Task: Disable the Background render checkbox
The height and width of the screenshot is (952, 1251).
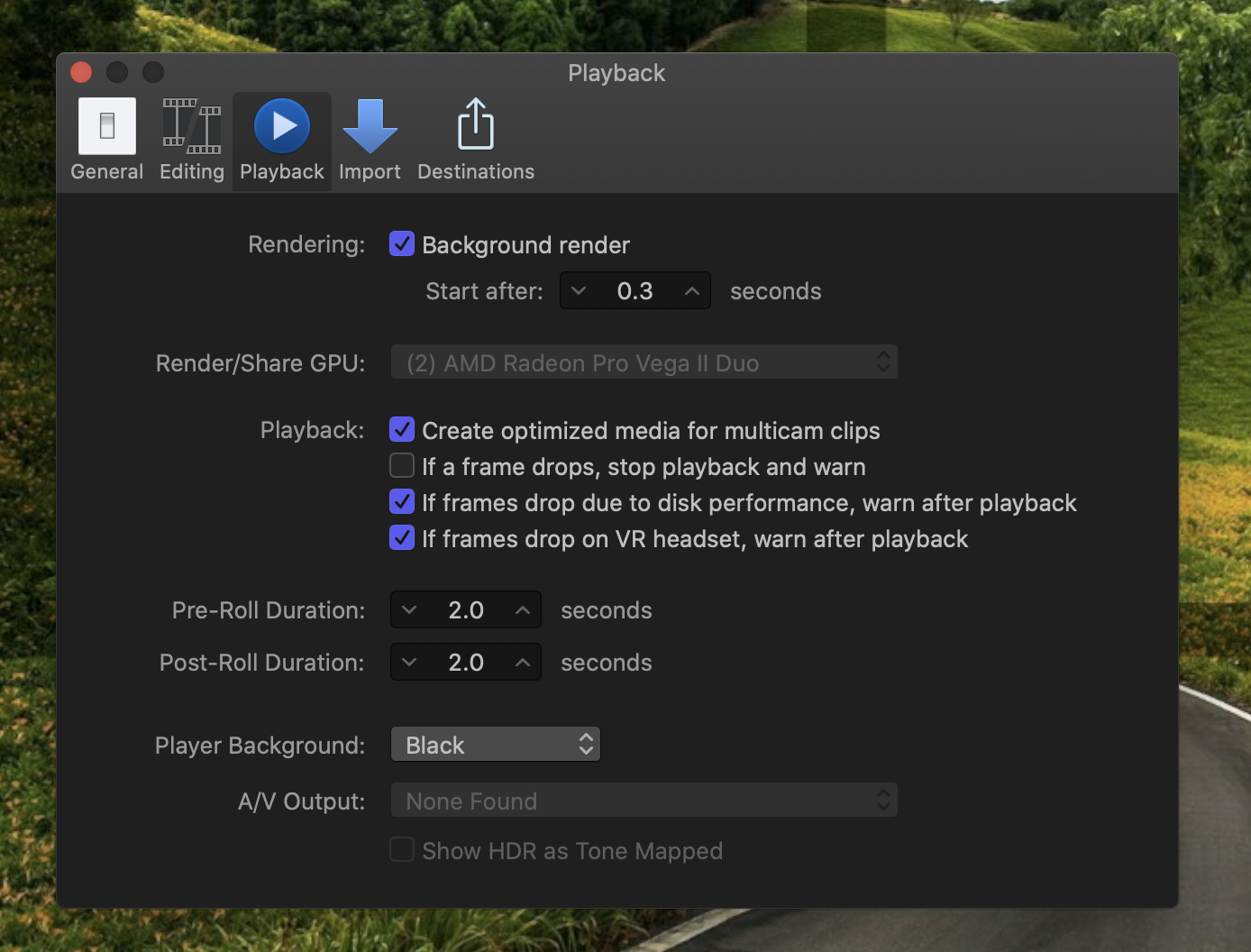Action: coord(402,244)
